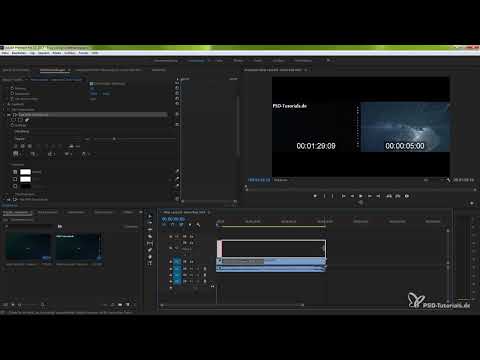Left-align the text
The height and width of the screenshot is (360, 480).
coord(15,146)
